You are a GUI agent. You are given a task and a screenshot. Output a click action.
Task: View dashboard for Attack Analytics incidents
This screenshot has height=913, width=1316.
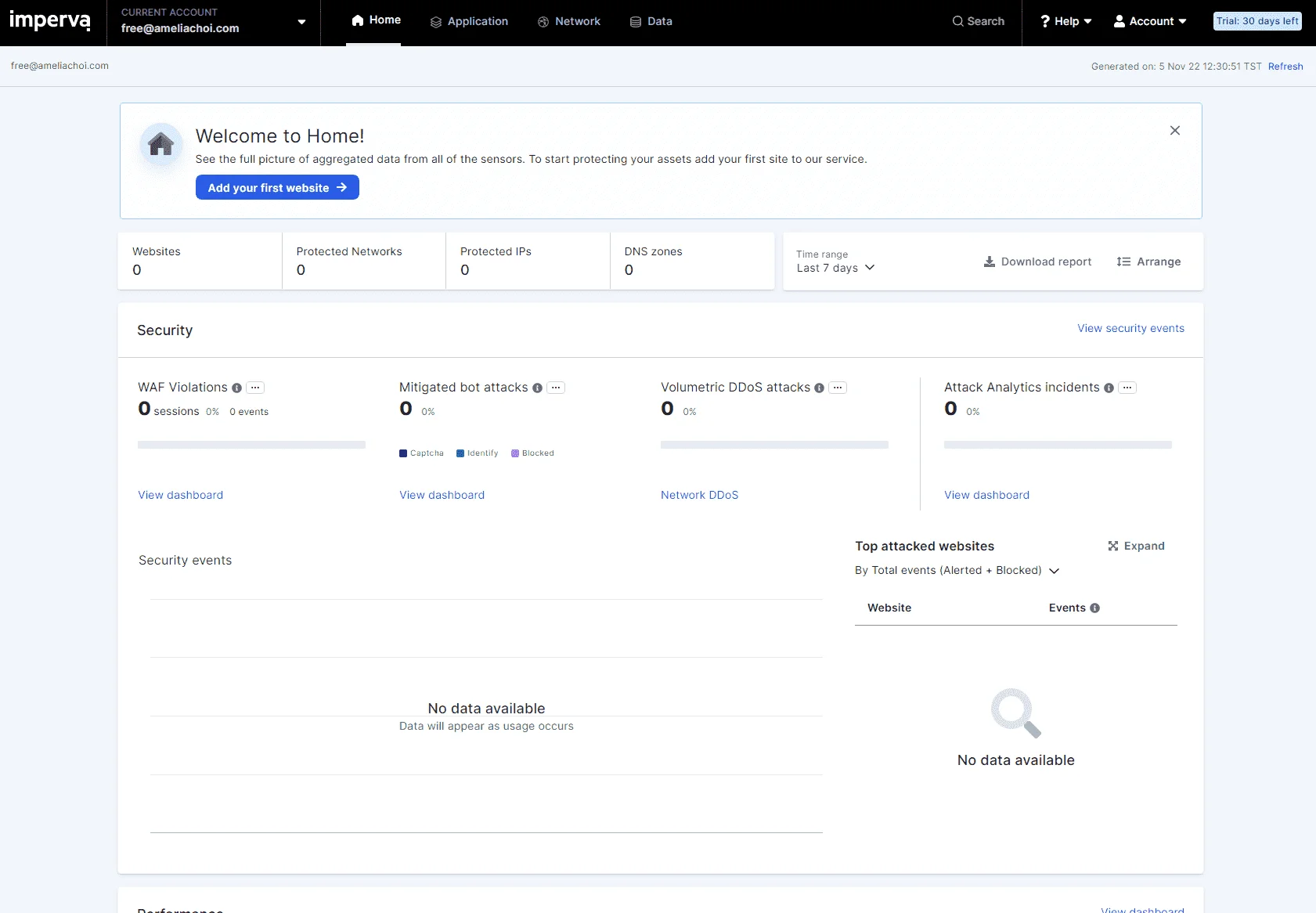(x=987, y=495)
